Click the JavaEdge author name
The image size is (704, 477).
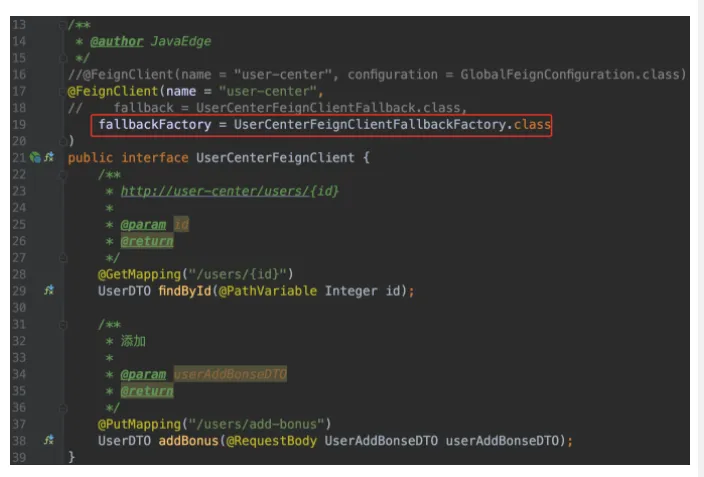click(x=180, y=42)
